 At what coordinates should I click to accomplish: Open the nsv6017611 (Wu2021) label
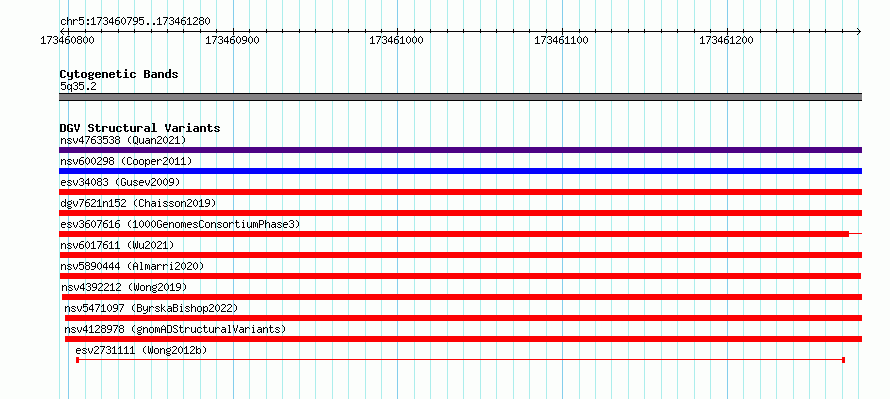coord(117,245)
